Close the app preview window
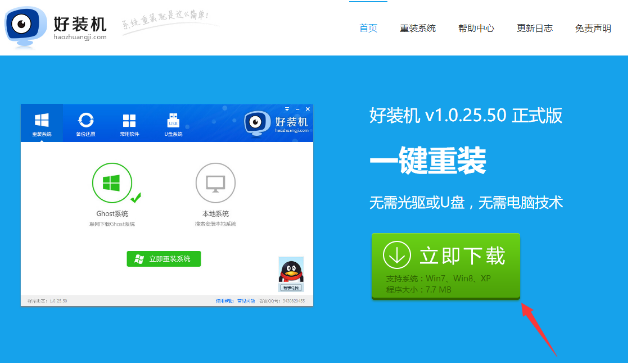 [308, 109]
